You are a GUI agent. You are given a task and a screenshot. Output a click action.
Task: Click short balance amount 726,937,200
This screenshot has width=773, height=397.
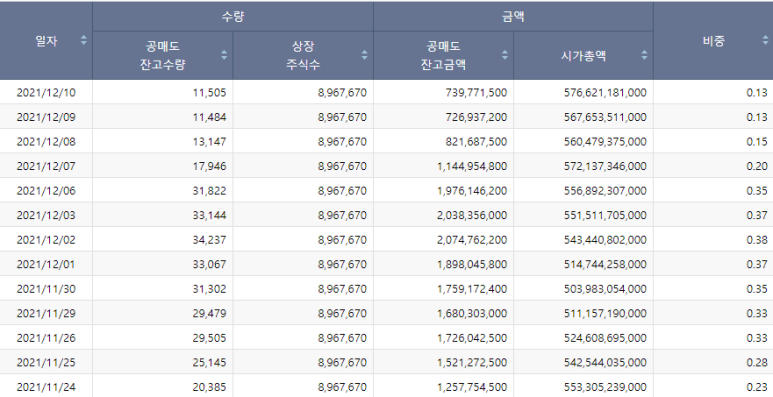click(x=476, y=117)
